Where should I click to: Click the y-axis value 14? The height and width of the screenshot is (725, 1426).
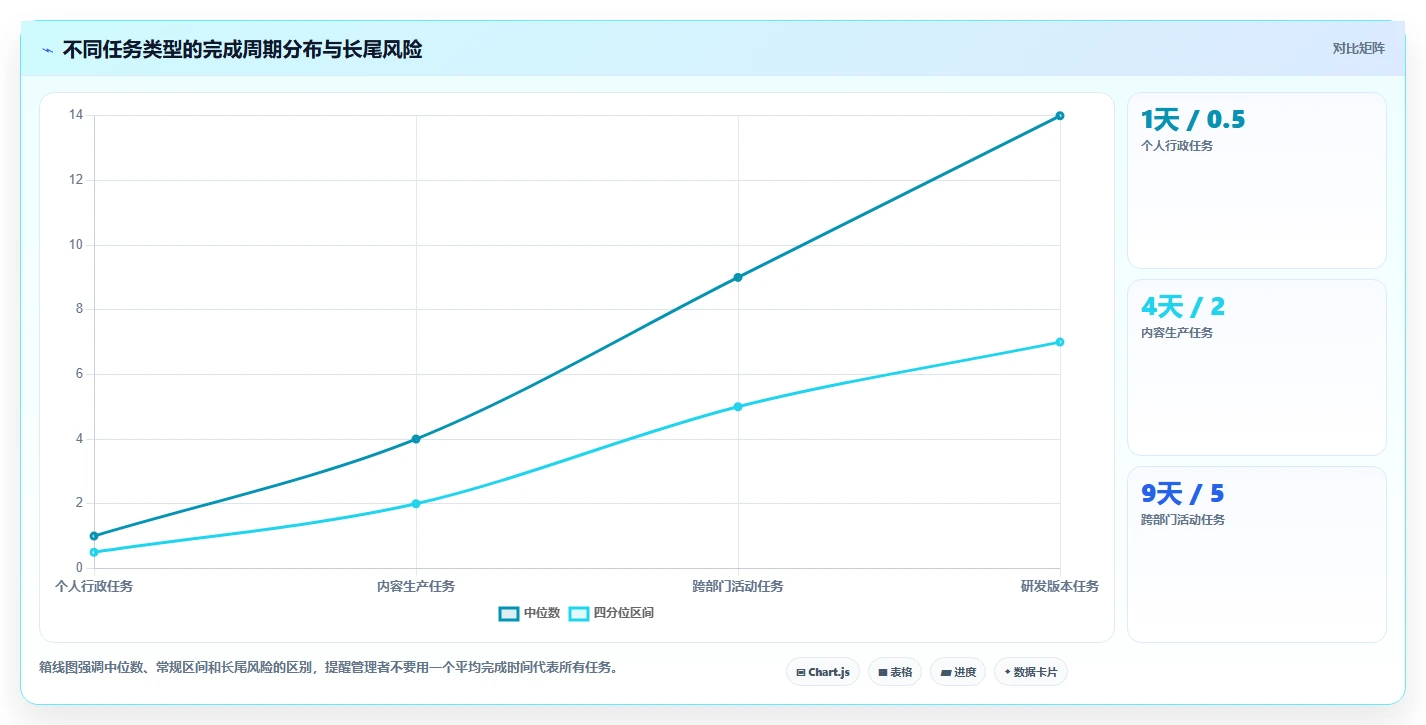(x=76, y=115)
